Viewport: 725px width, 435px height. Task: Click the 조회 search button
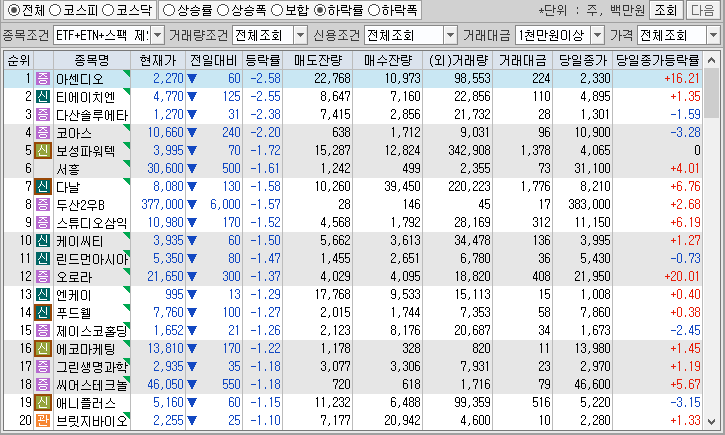[666, 10]
